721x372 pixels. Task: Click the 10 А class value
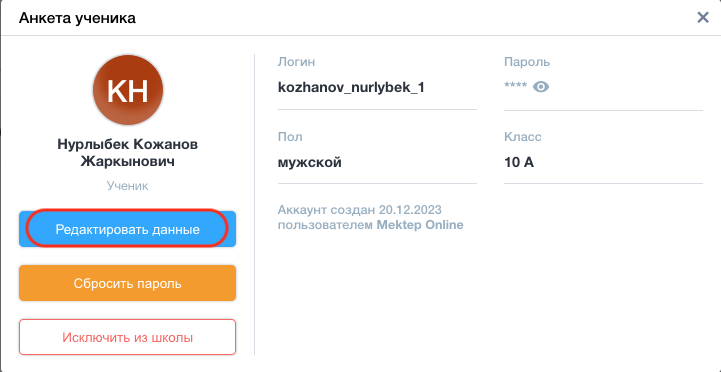[519, 162]
